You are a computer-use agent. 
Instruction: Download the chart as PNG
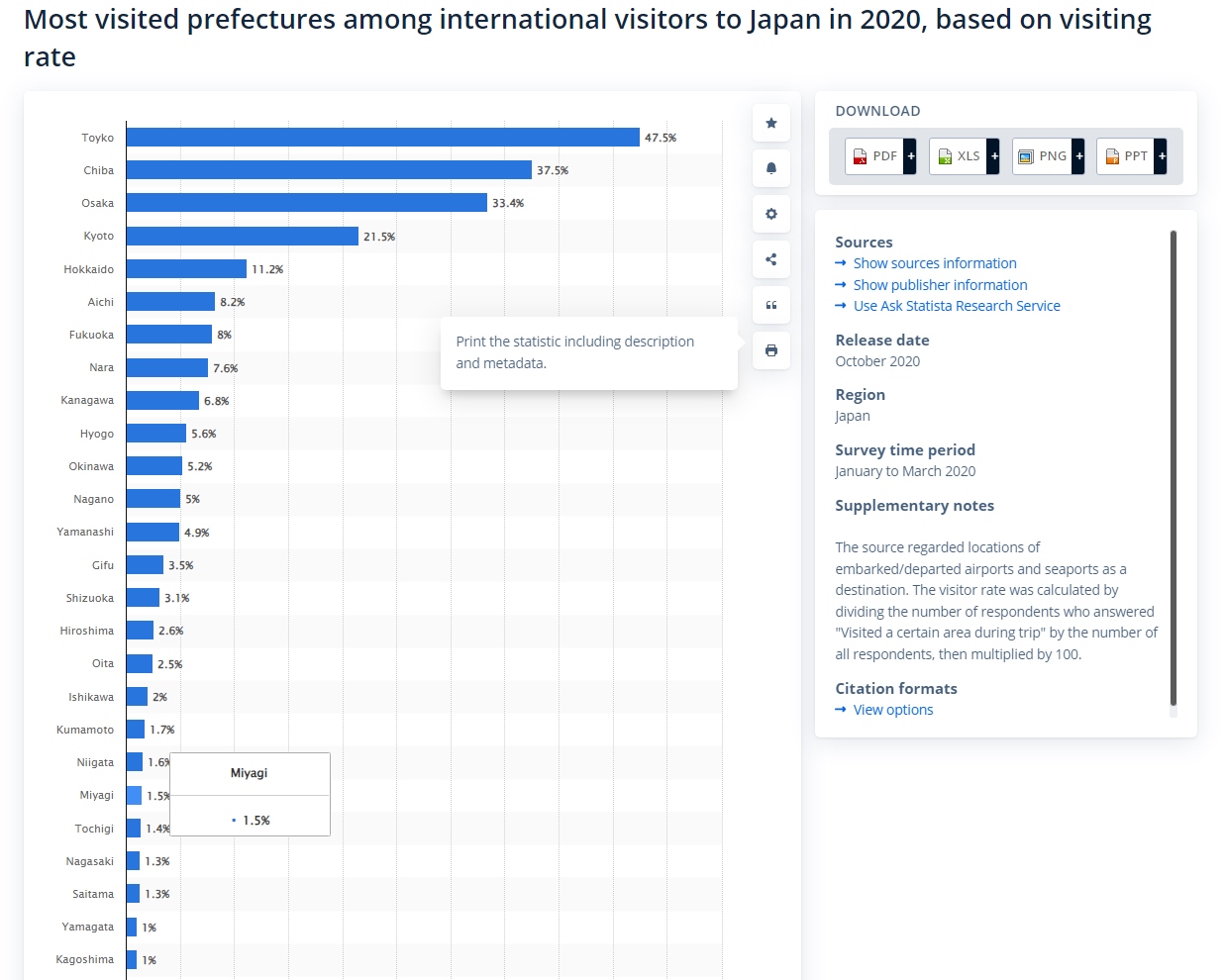point(1043,156)
